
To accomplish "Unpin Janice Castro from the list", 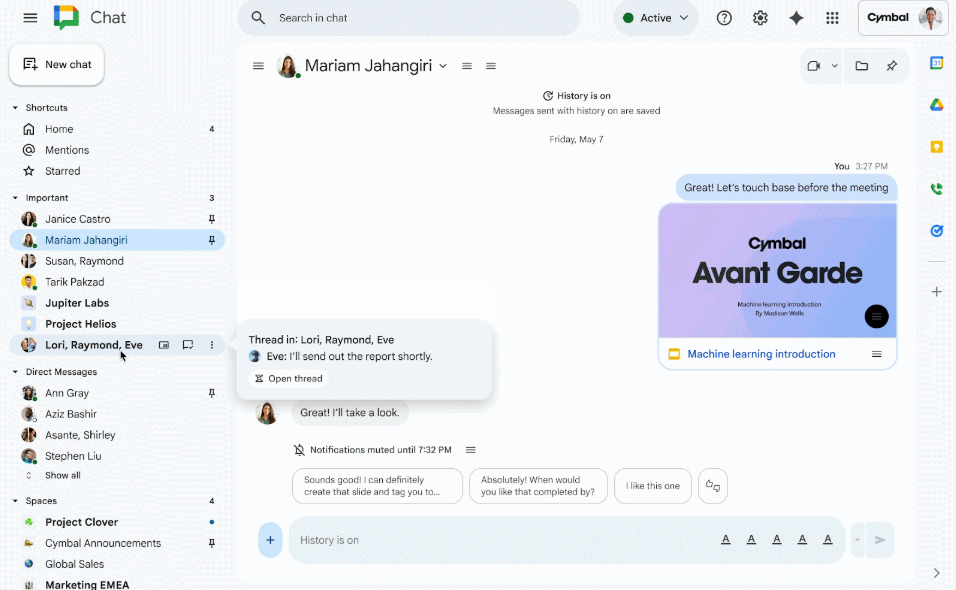I will [212, 219].
